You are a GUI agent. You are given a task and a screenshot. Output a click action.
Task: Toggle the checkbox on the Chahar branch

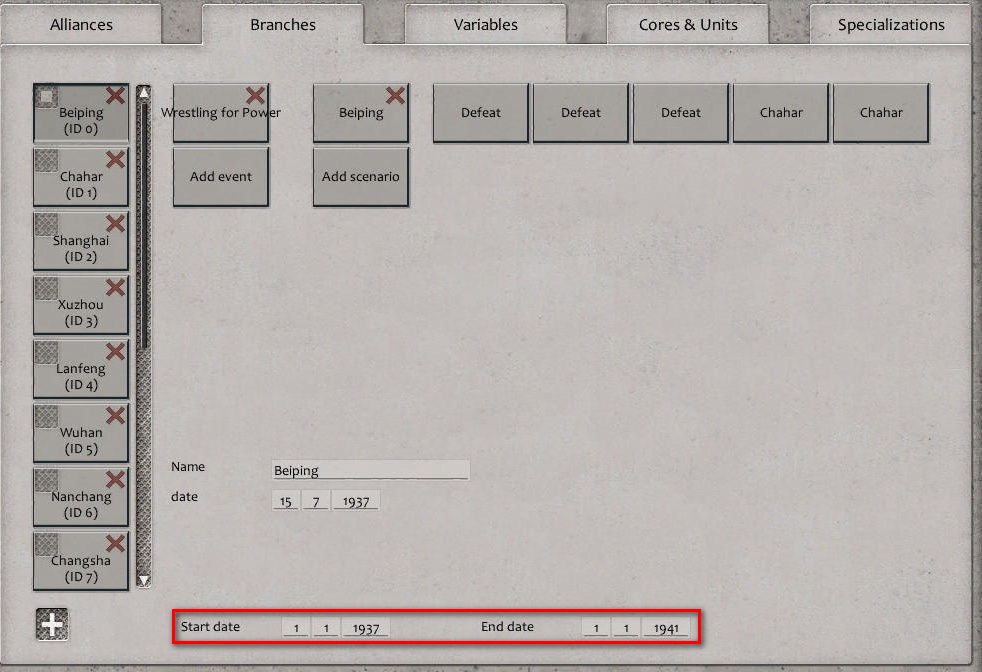coord(45,159)
